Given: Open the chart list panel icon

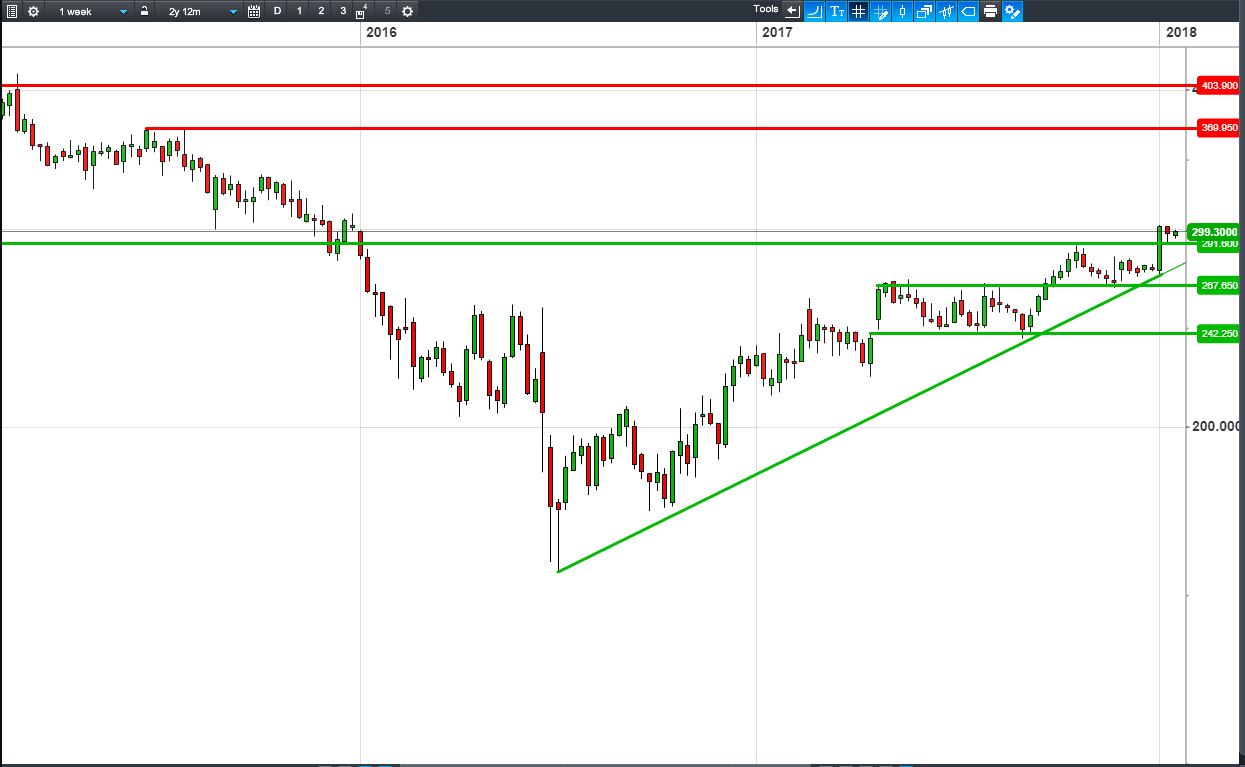Looking at the screenshot, I should coord(12,11).
